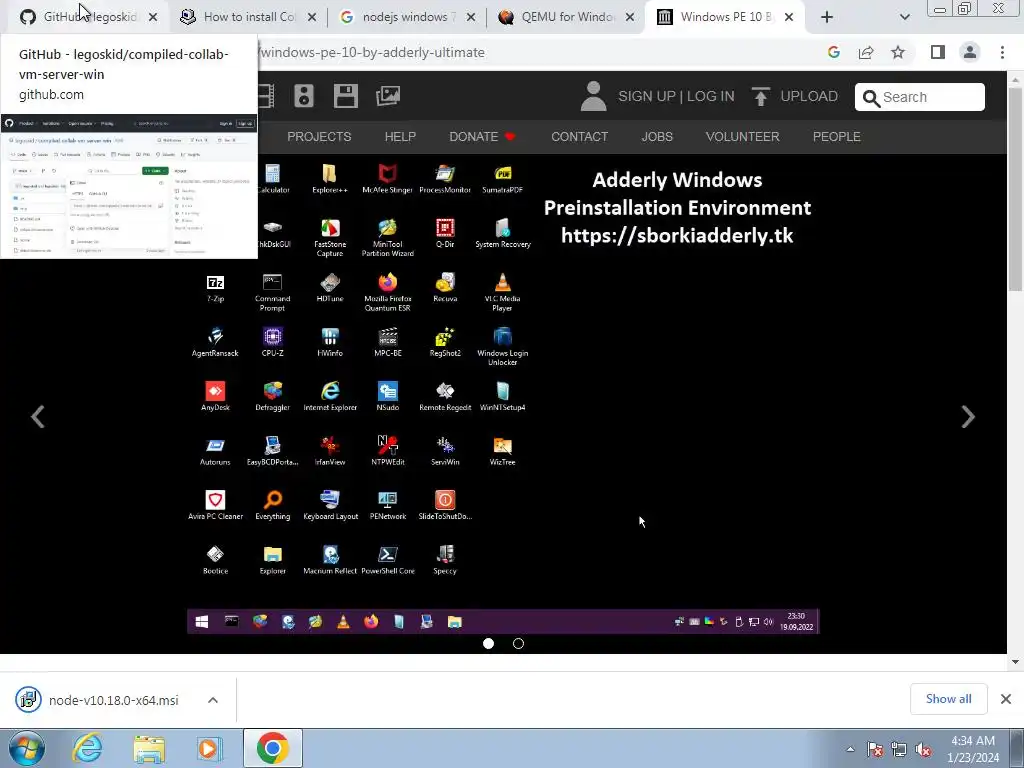1024x768 pixels.
Task: Click the network tray icon
Action: [x=899, y=750]
